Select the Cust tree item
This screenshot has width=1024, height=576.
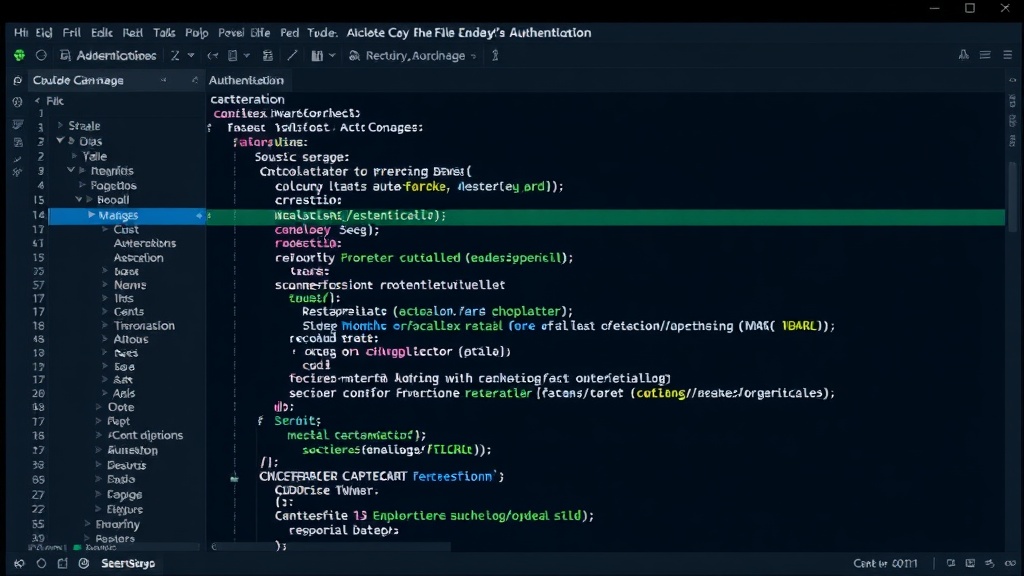(x=125, y=229)
